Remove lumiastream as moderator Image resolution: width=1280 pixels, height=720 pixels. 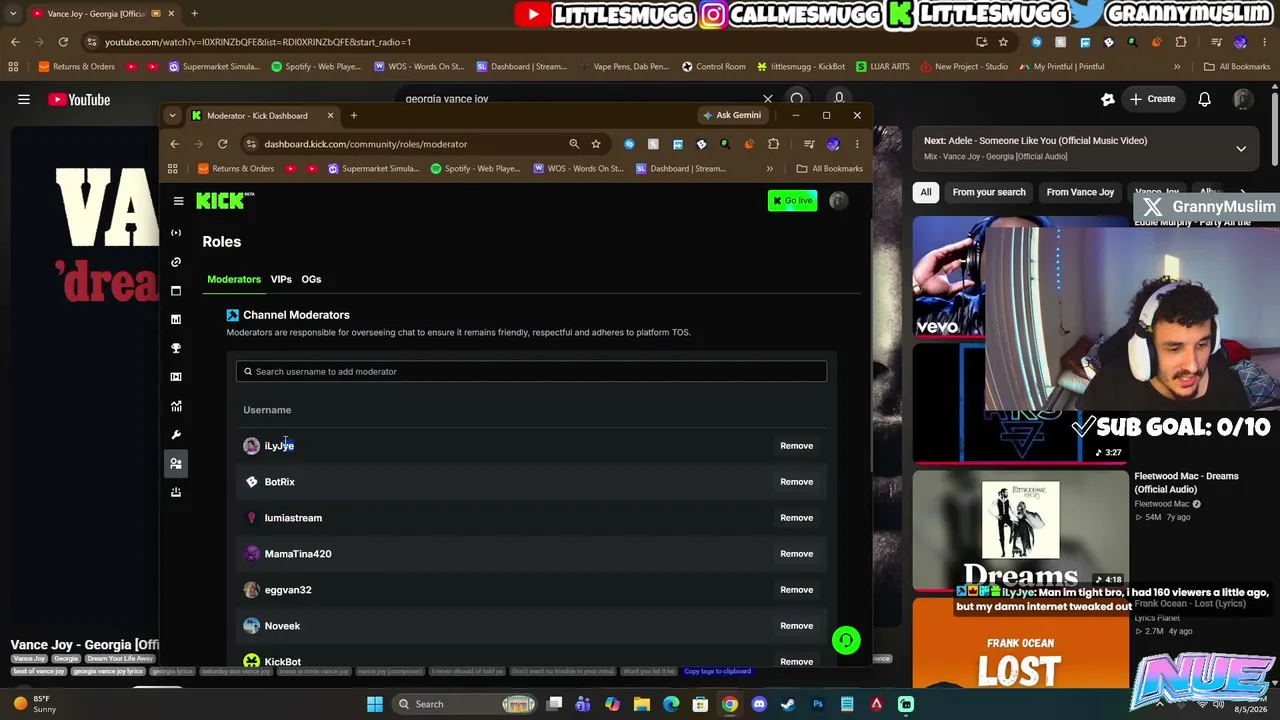point(797,518)
